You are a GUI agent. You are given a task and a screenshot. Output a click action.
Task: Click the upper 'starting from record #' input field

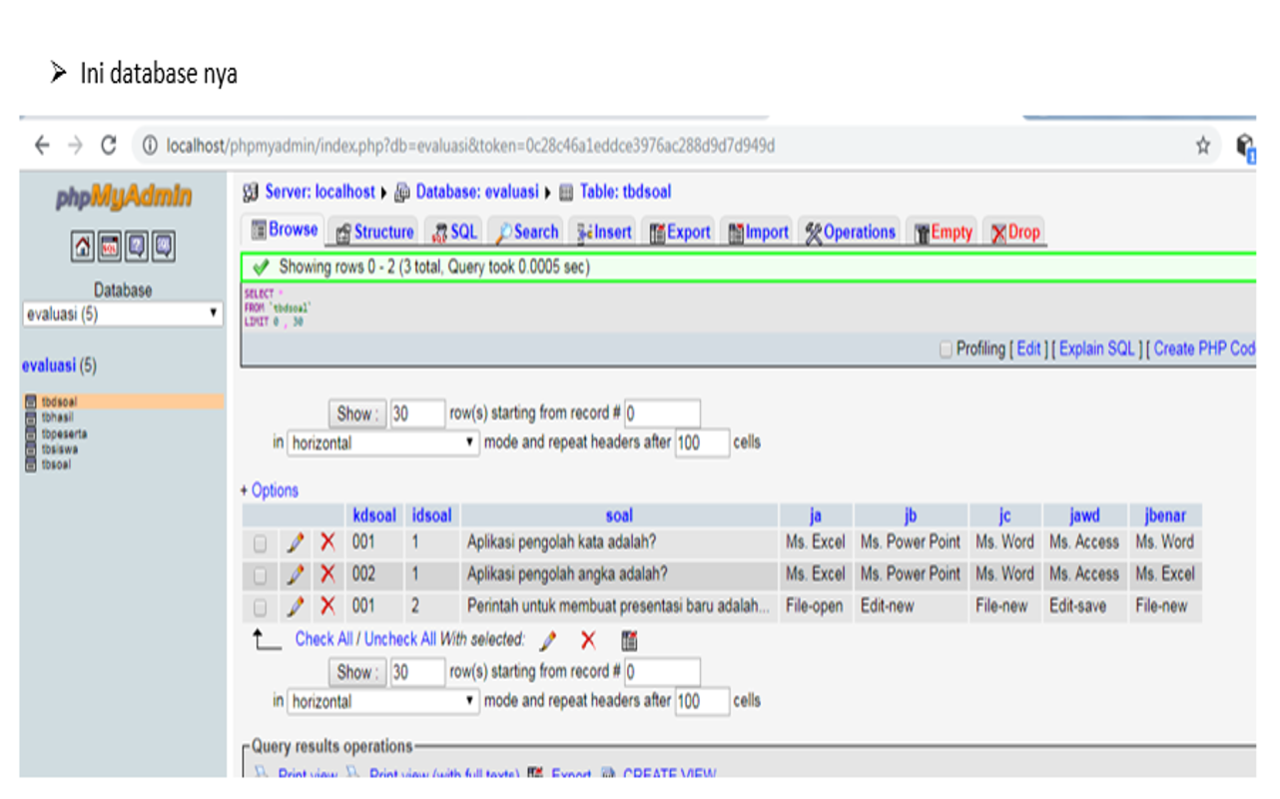click(x=662, y=414)
